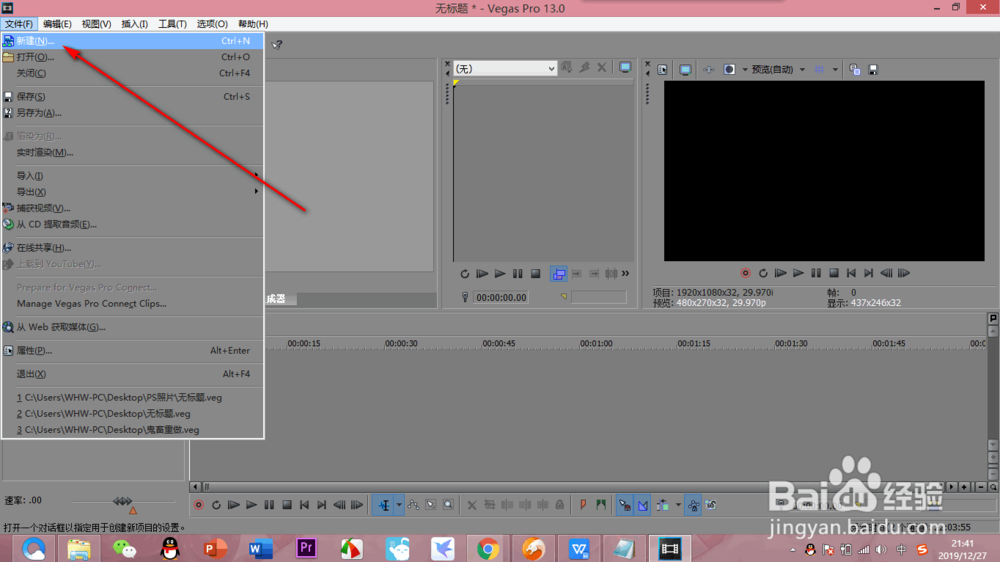The width and height of the screenshot is (1000, 562).
Task: Toggle auto ripple button
Action: (x=663, y=505)
